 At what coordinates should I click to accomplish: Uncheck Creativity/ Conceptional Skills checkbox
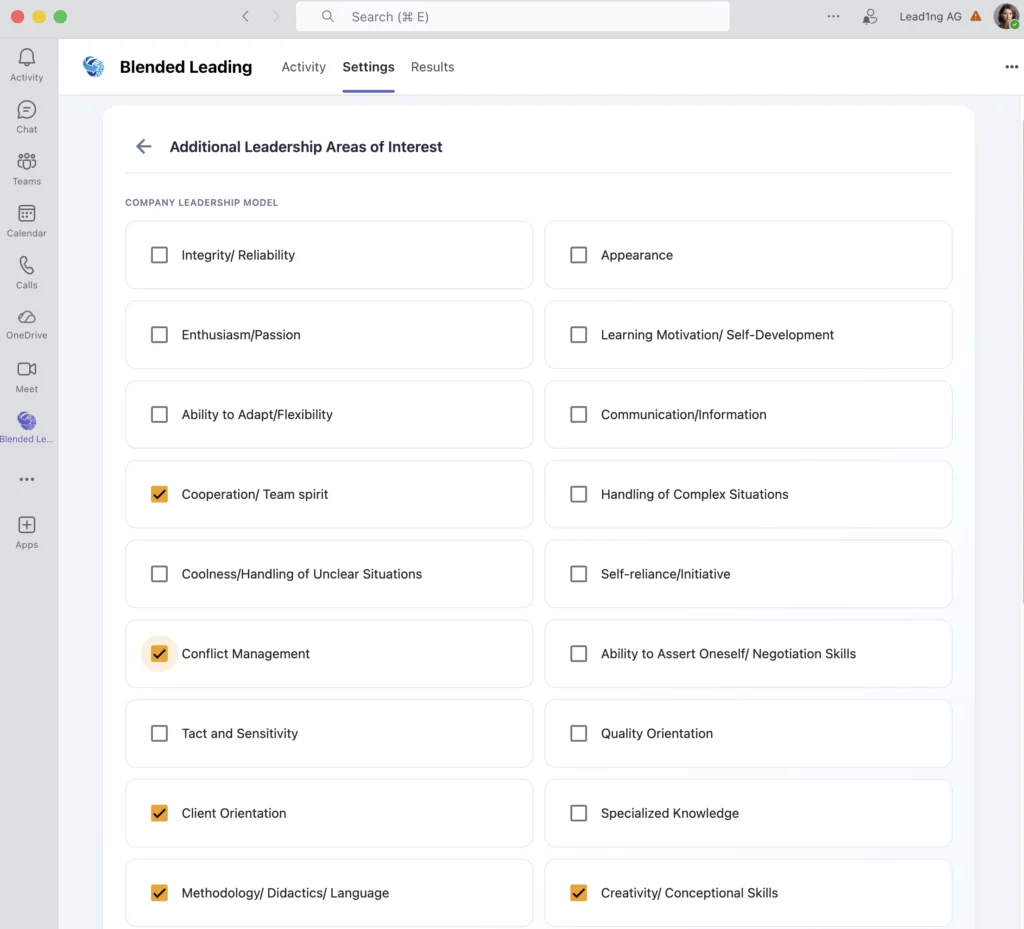coord(578,893)
